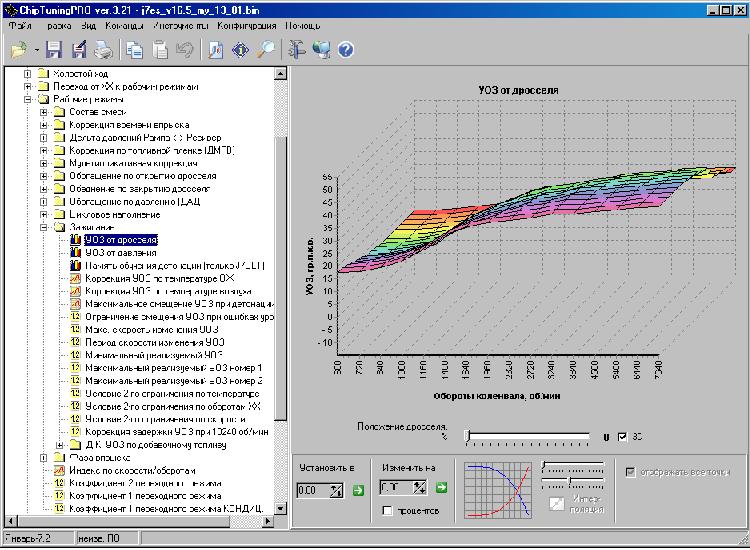Click the Copy toolbar icon

[x=136, y=49]
